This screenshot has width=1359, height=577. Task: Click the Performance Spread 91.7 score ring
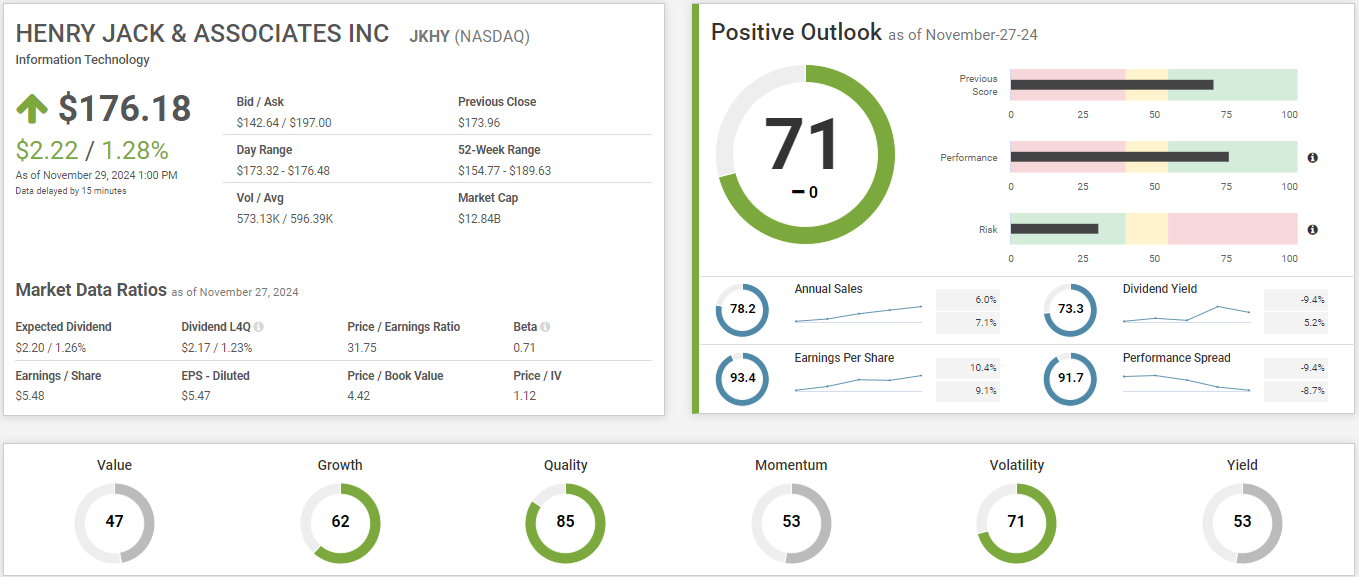coord(1070,378)
